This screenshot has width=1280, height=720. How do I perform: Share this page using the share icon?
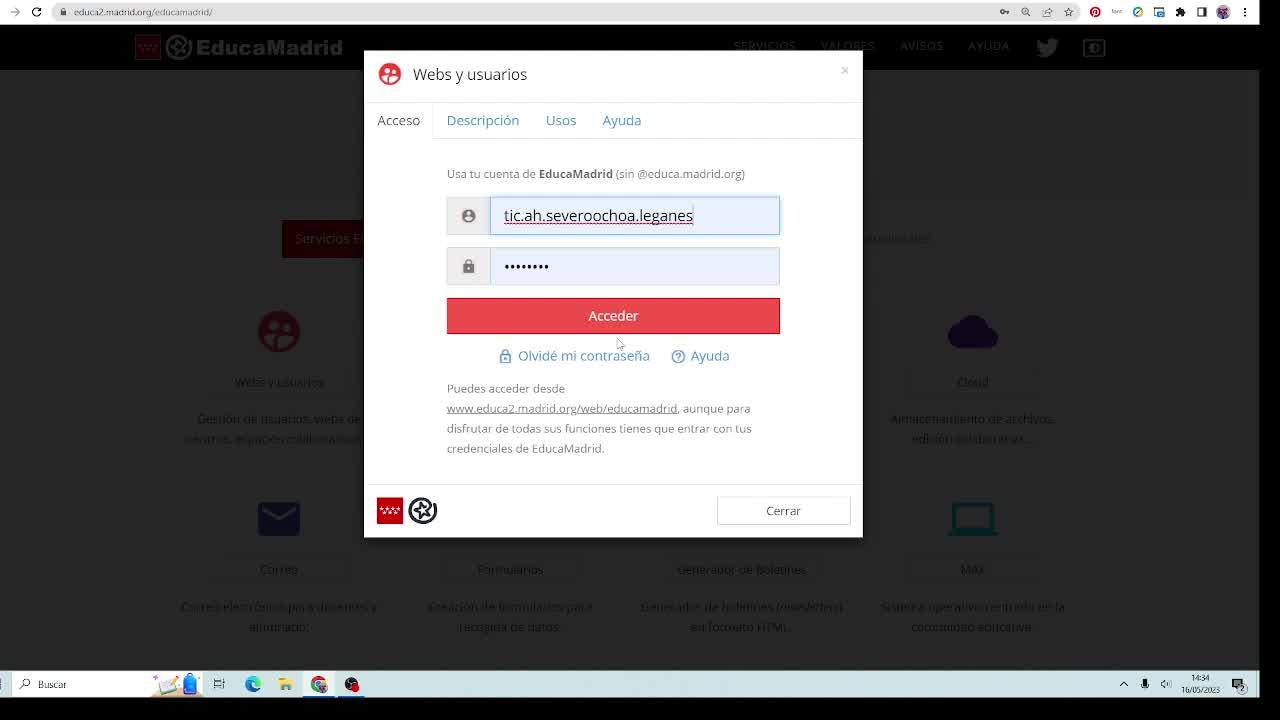pos(1047,12)
